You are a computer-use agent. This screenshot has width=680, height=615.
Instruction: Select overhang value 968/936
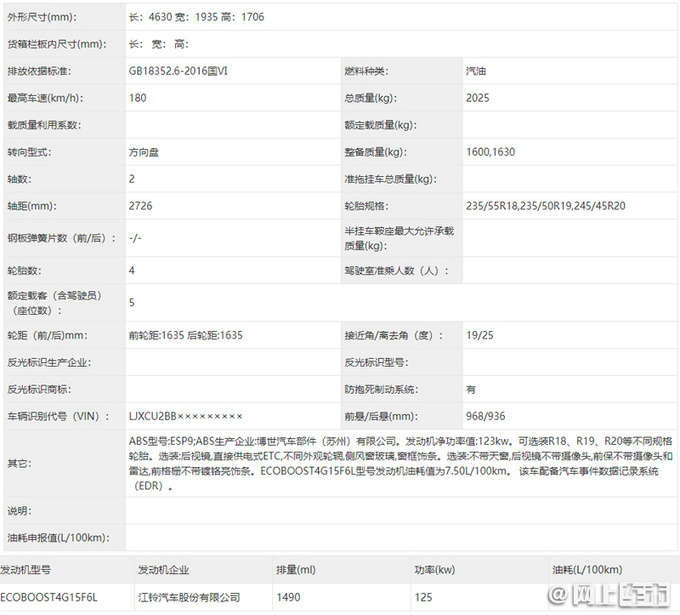click(485, 416)
